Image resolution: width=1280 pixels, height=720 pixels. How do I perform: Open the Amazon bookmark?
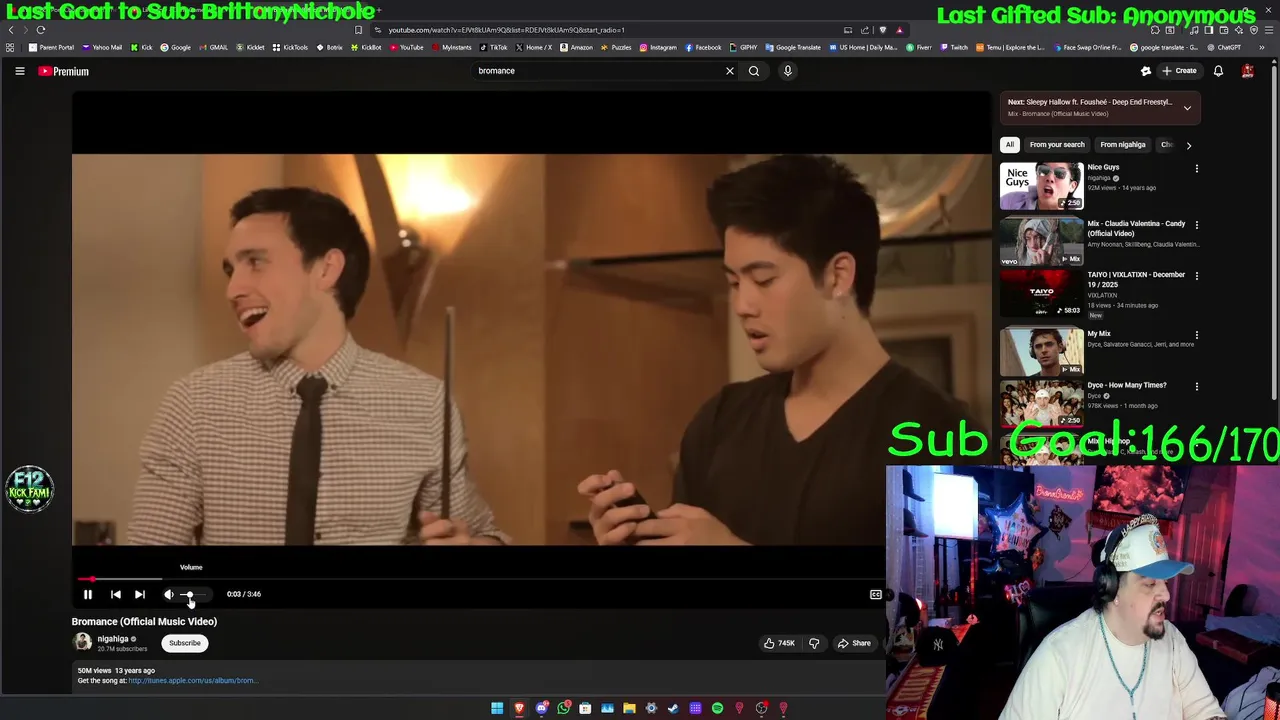tap(576, 47)
